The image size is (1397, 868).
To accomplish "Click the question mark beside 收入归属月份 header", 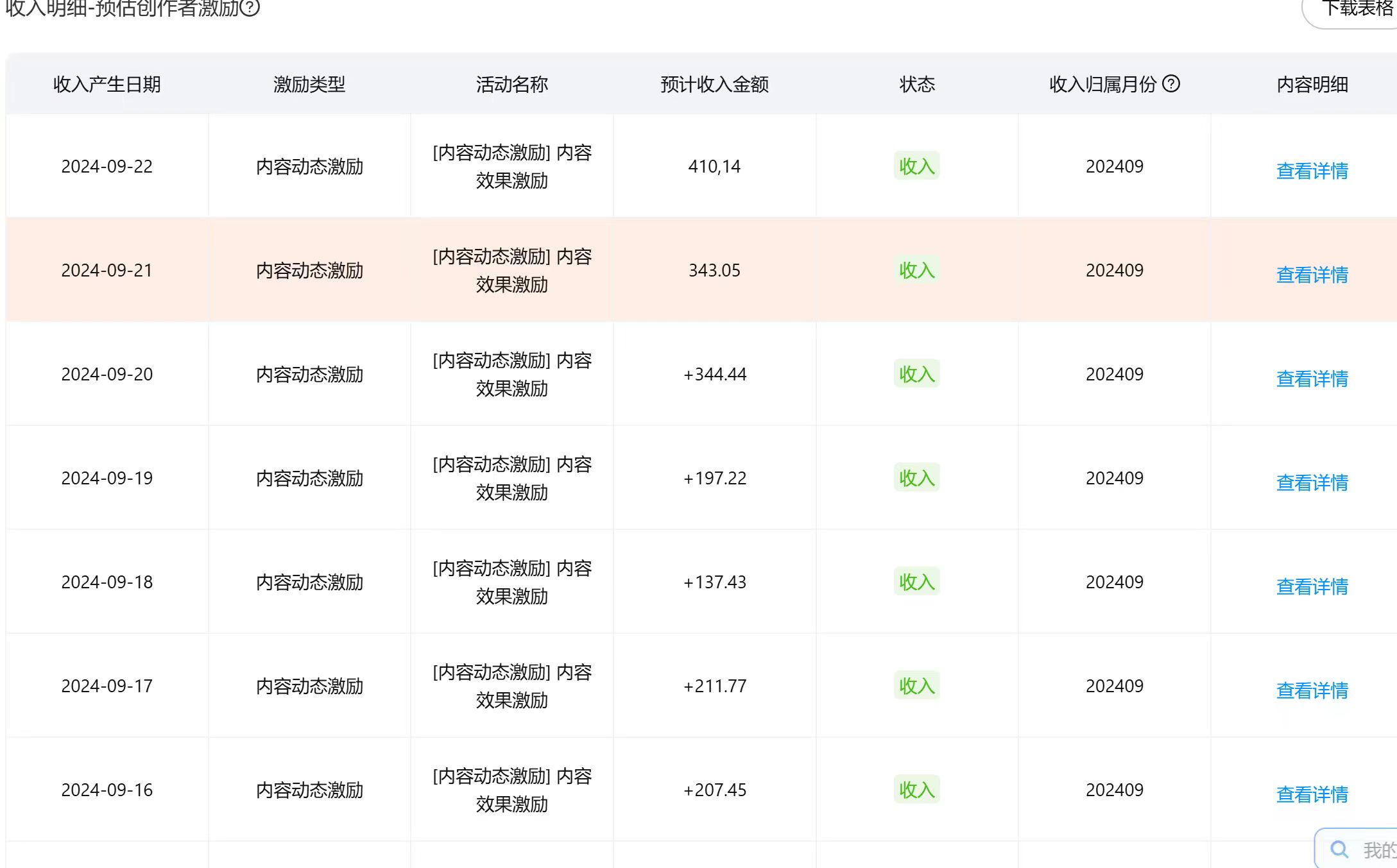I will pos(1172,83).
